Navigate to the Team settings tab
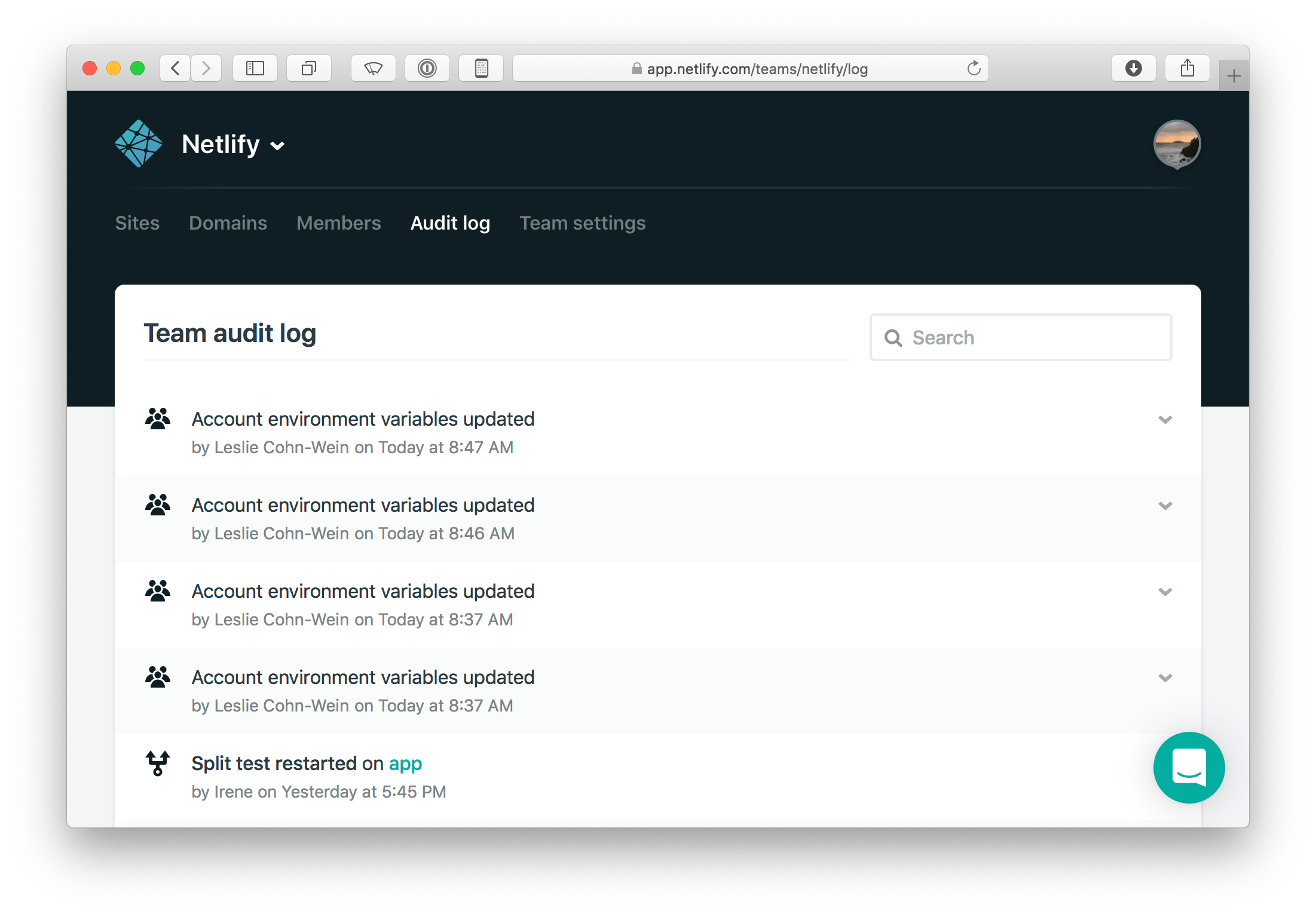Viewport: 1316px width, 916px height. (x=583, y=223)
